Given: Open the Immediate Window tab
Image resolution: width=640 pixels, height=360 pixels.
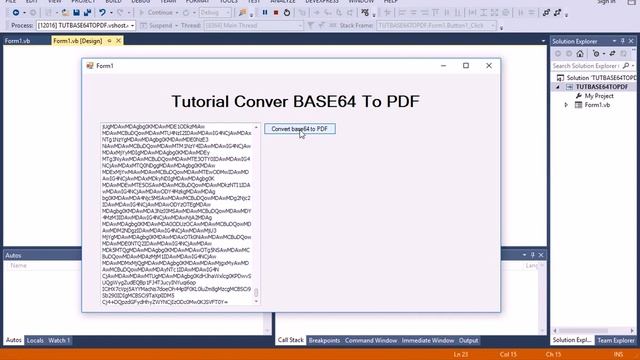Looking at the screenshot, I should [428, 340].
